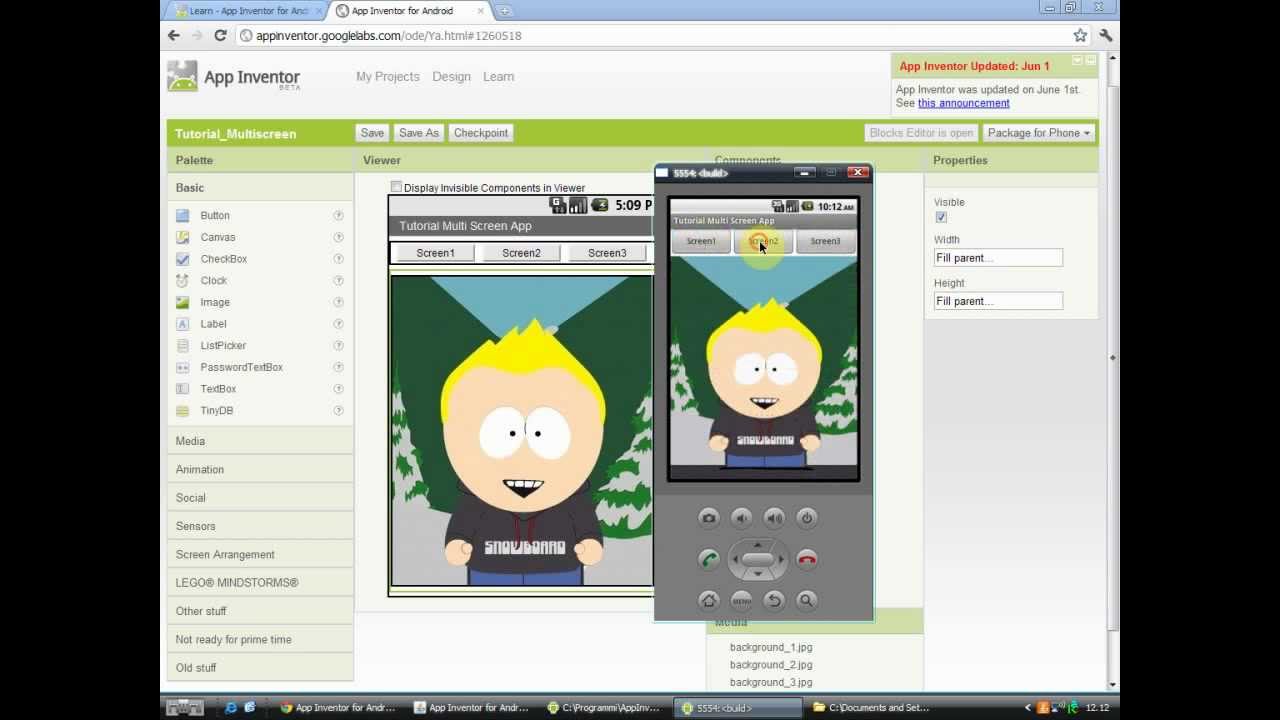Click emulator power button
This screenshot has width=1280, height=720.
[x=807, y=517]
